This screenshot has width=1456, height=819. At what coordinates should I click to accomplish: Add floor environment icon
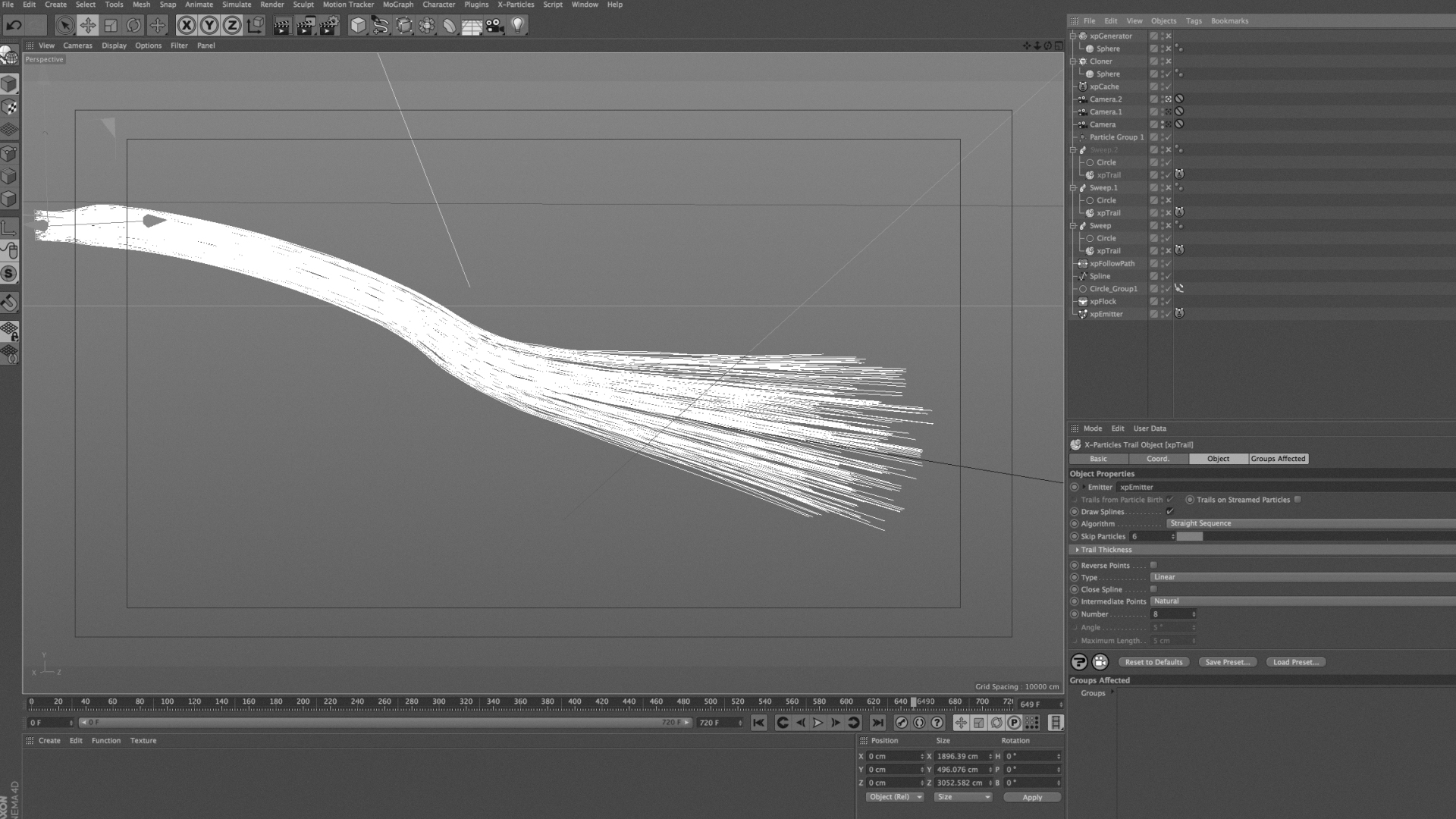[472, 25]
